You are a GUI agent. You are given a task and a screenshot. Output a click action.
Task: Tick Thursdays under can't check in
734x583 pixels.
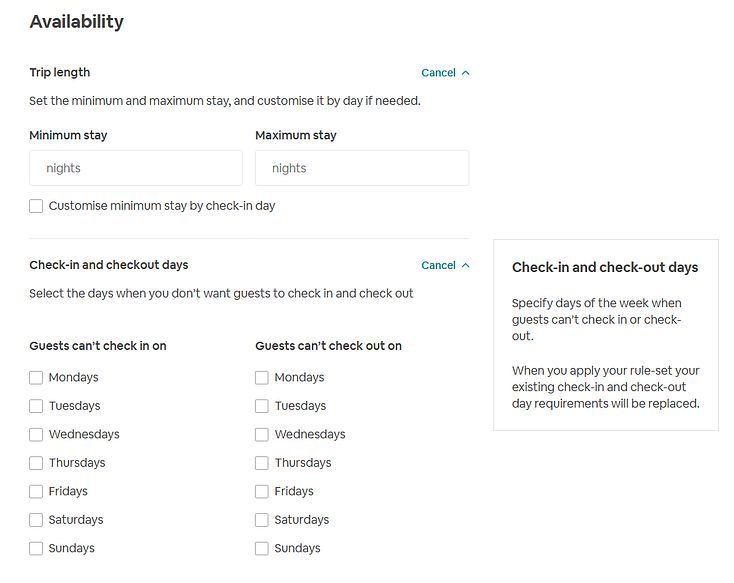[36, 463]
